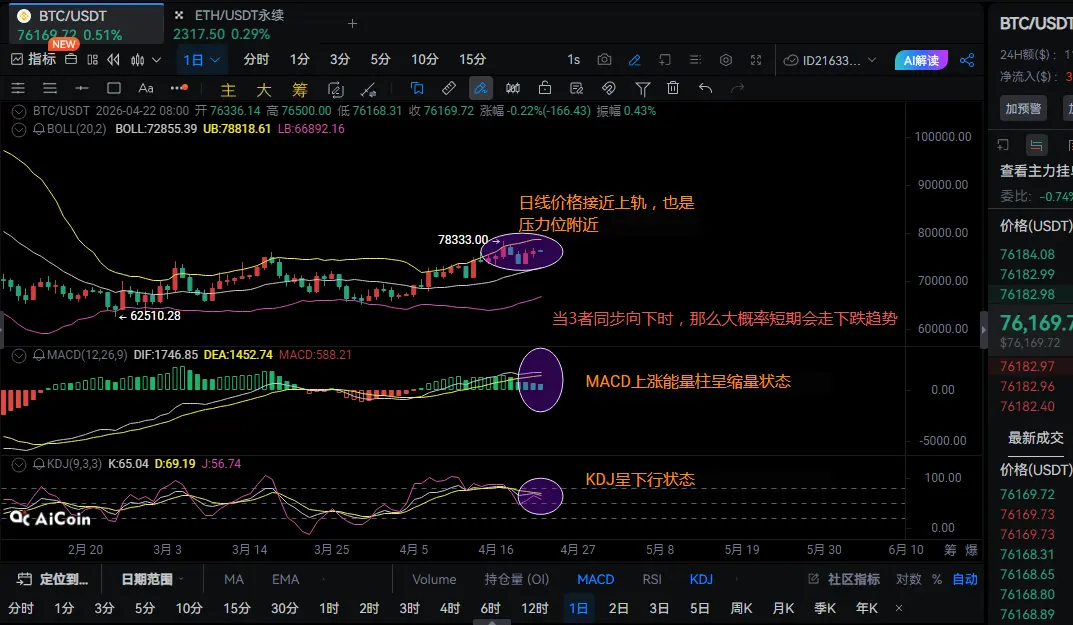Viewport: 1073px width, 625px height.
Task: Add a new chart tab with plus
Action: click(352, 24)
